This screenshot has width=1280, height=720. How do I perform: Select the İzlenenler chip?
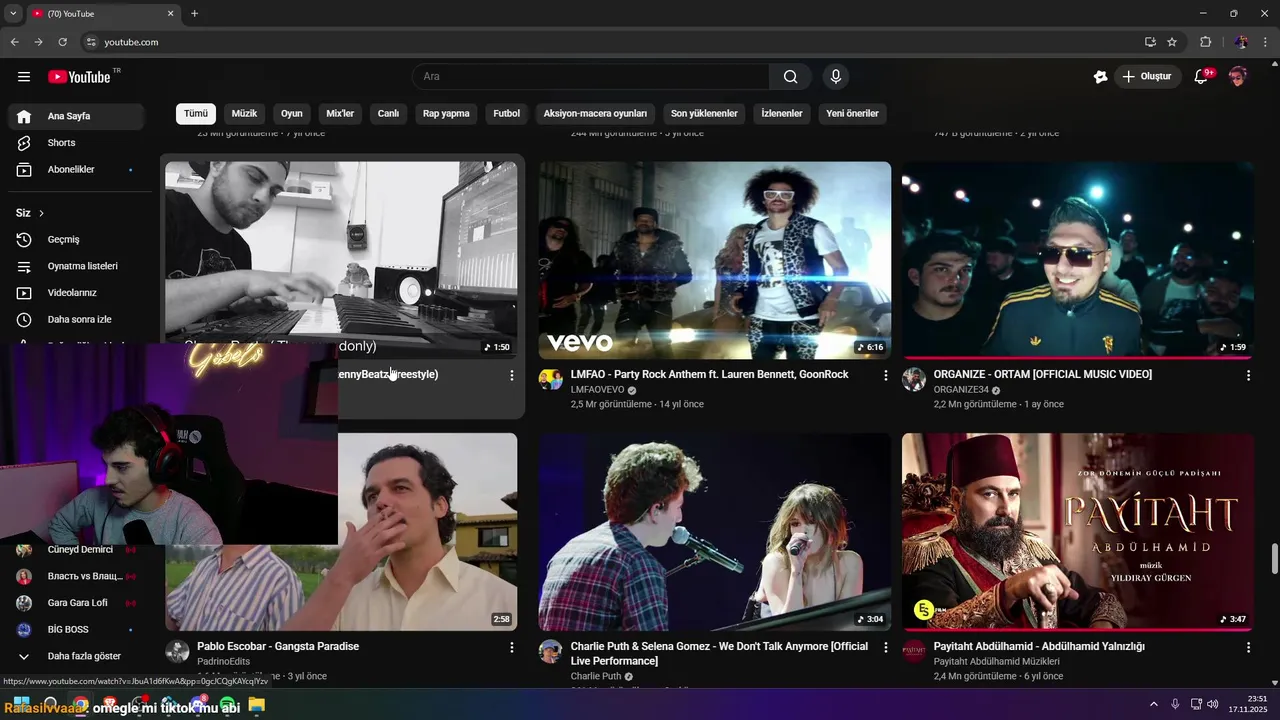pos(782,113)
